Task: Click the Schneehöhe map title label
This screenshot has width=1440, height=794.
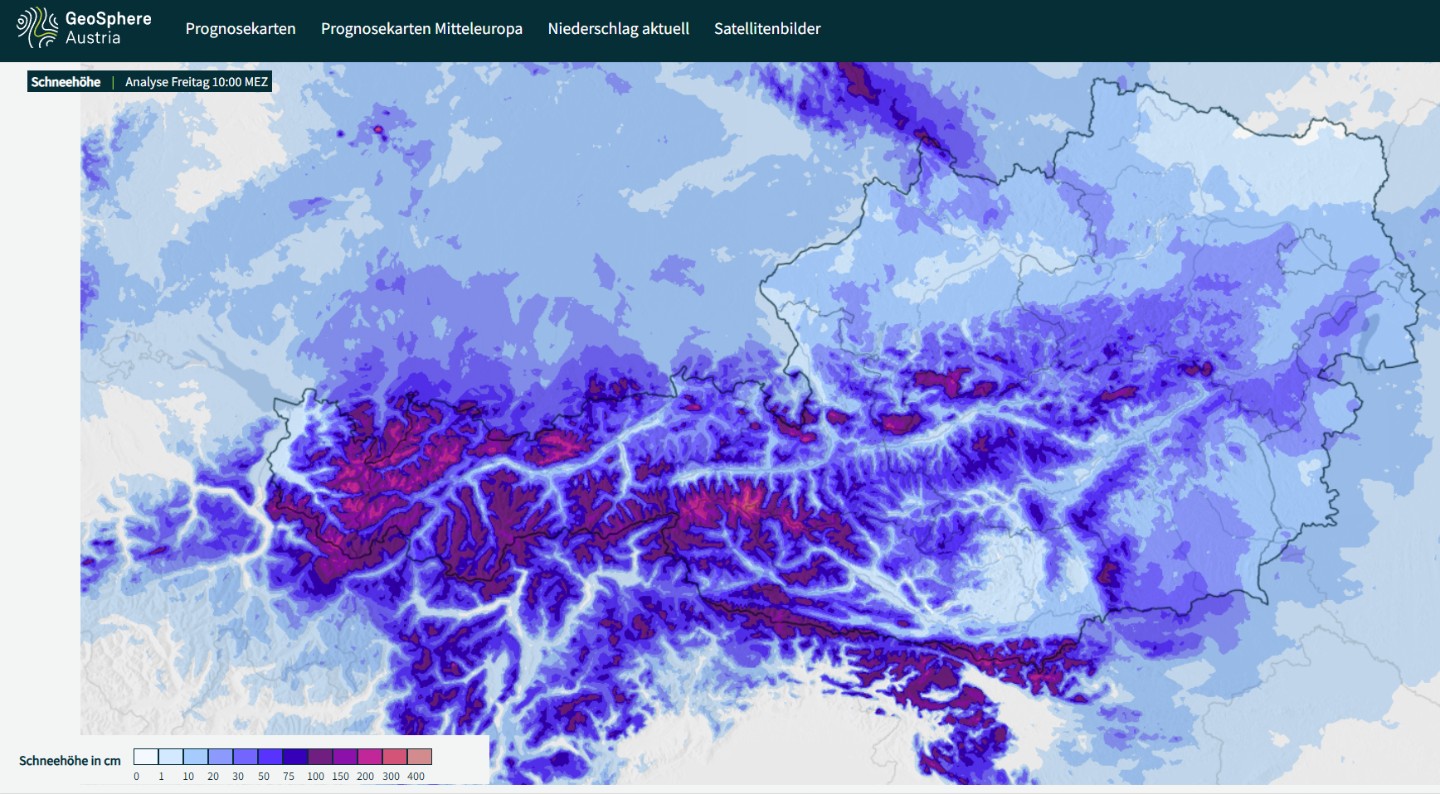Action: point(66,82)
